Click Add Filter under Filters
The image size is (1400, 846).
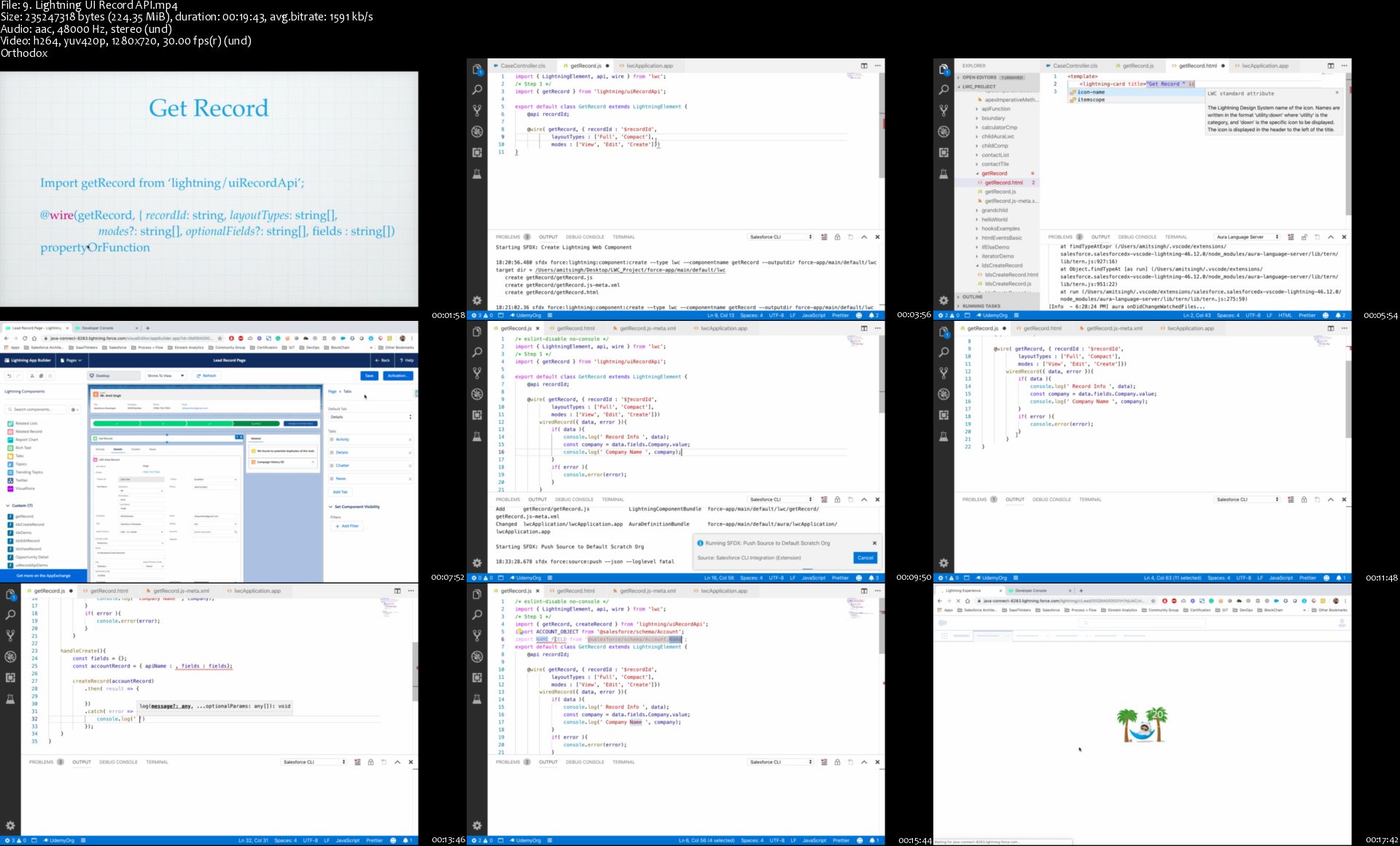click(x=349, y=526)
